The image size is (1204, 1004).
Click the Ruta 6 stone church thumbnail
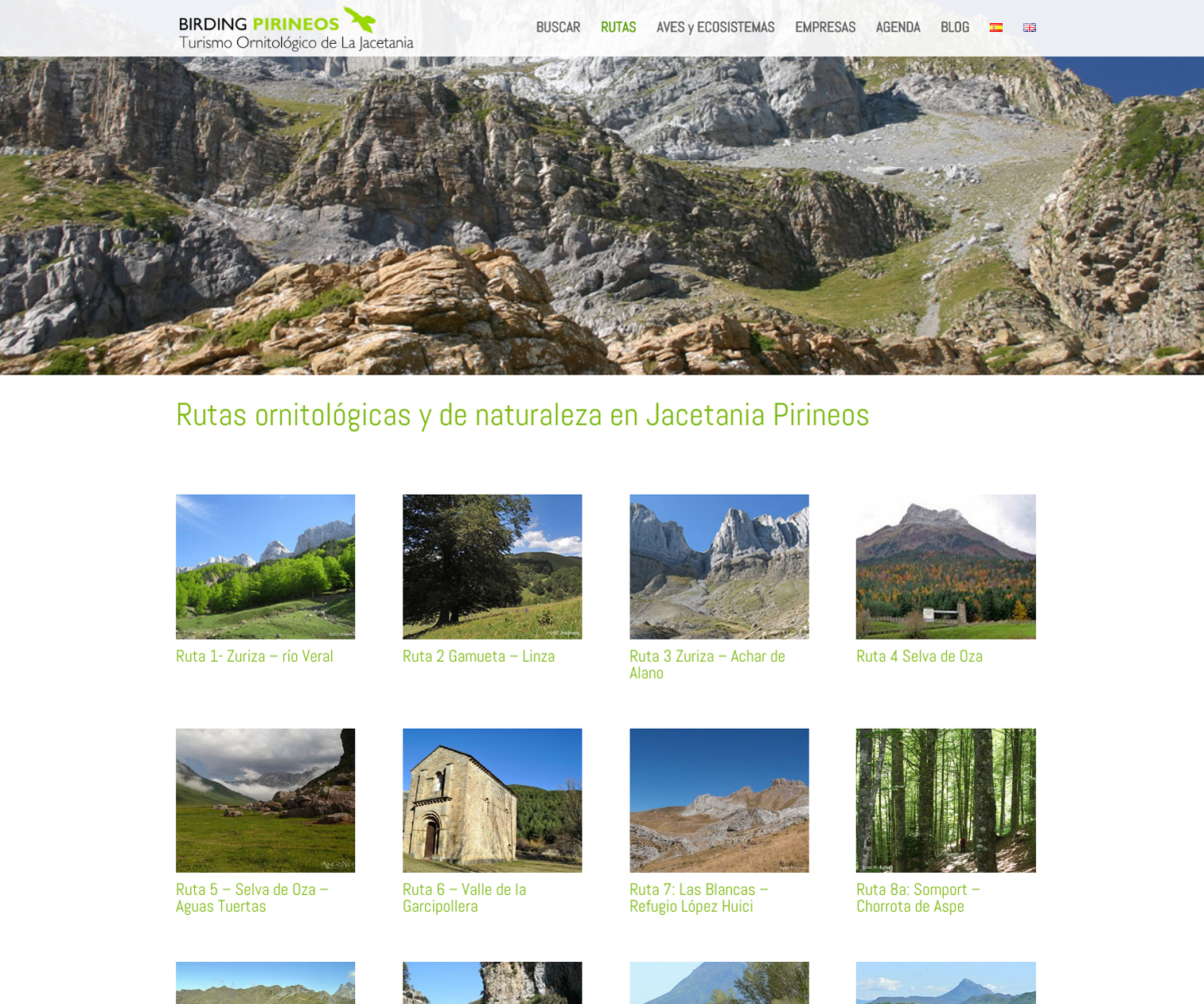click(x=492, y=800)
